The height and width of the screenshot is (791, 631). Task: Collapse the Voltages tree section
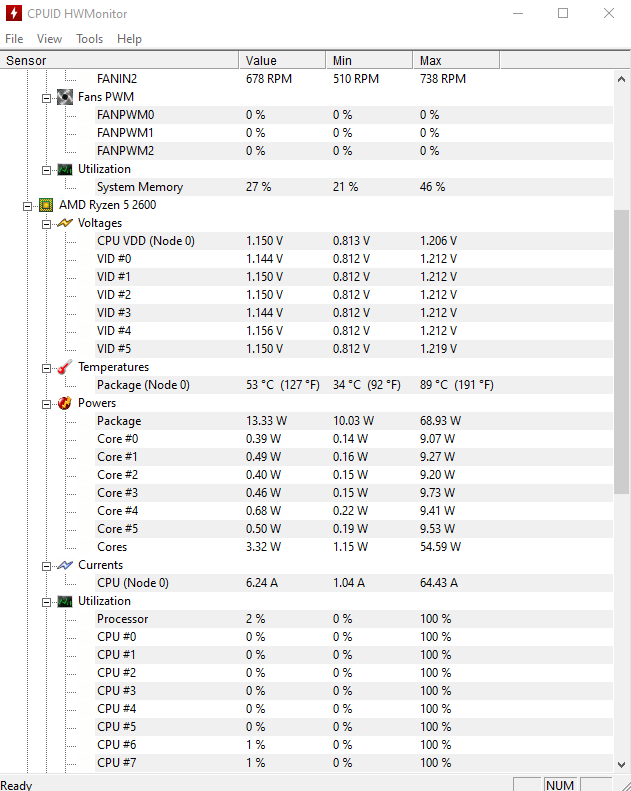(x=46, y=223)
